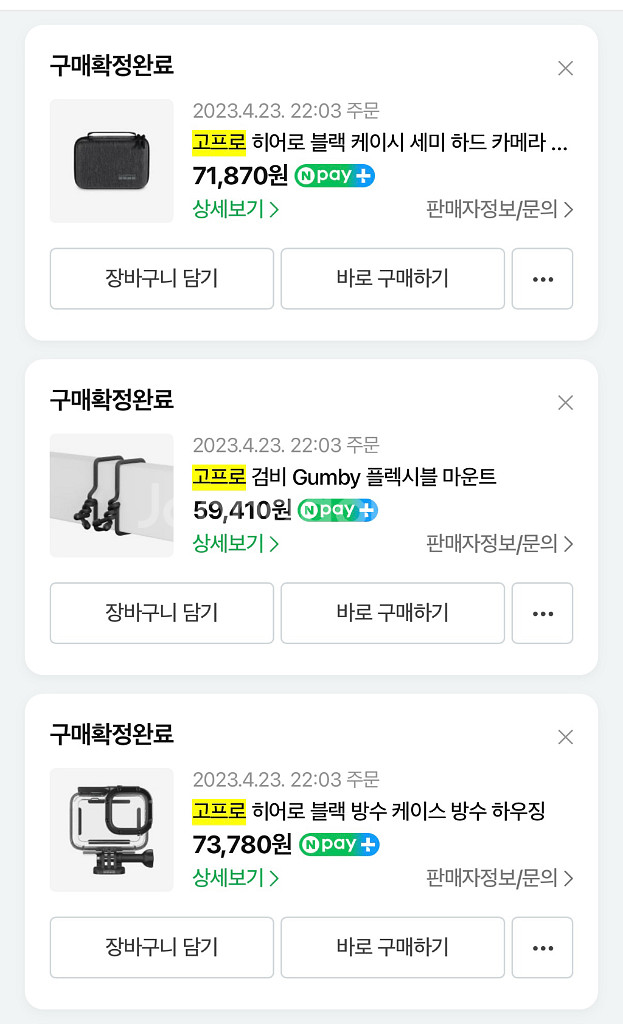623x1024 pixels.
Task: Open more options for Gumby mount order
Action: pos(543,613)
